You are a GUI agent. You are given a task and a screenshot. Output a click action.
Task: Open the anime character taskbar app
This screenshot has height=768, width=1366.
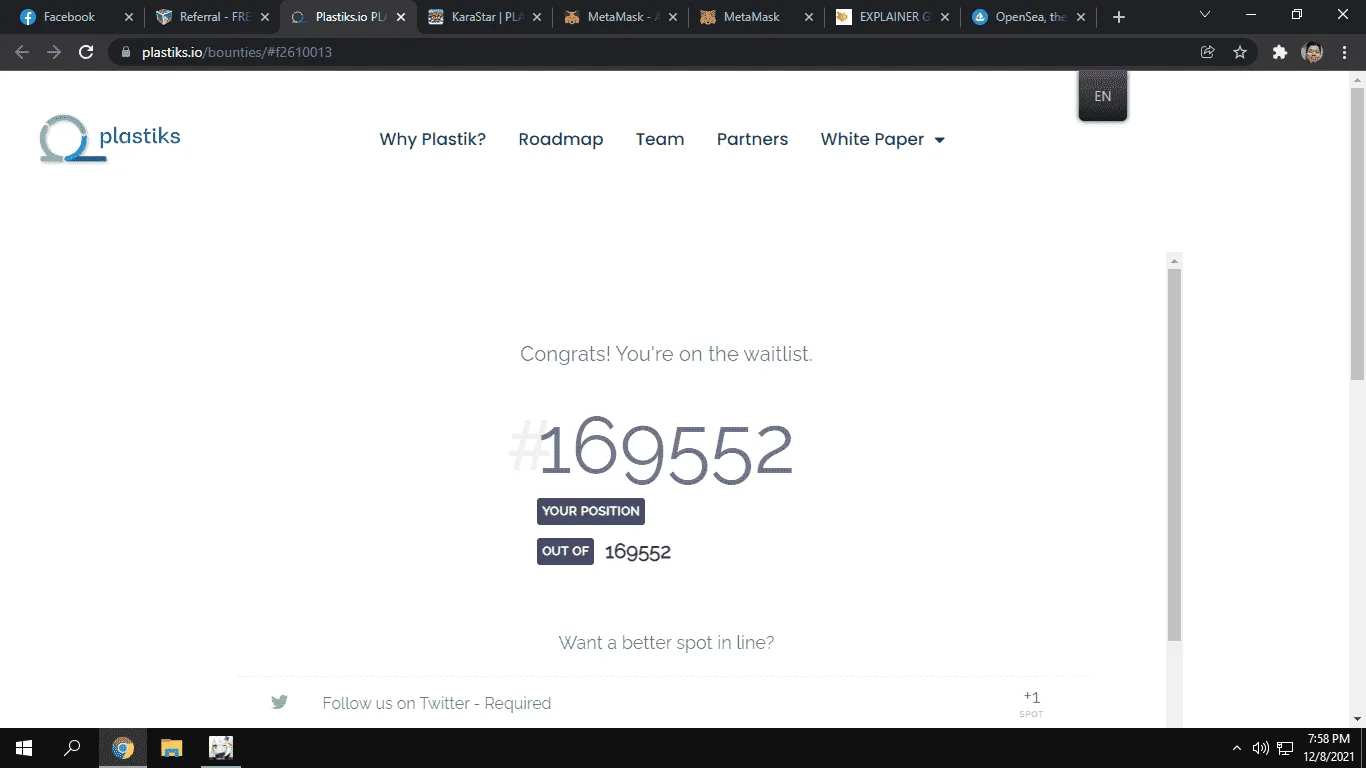[x=221, y=748]
